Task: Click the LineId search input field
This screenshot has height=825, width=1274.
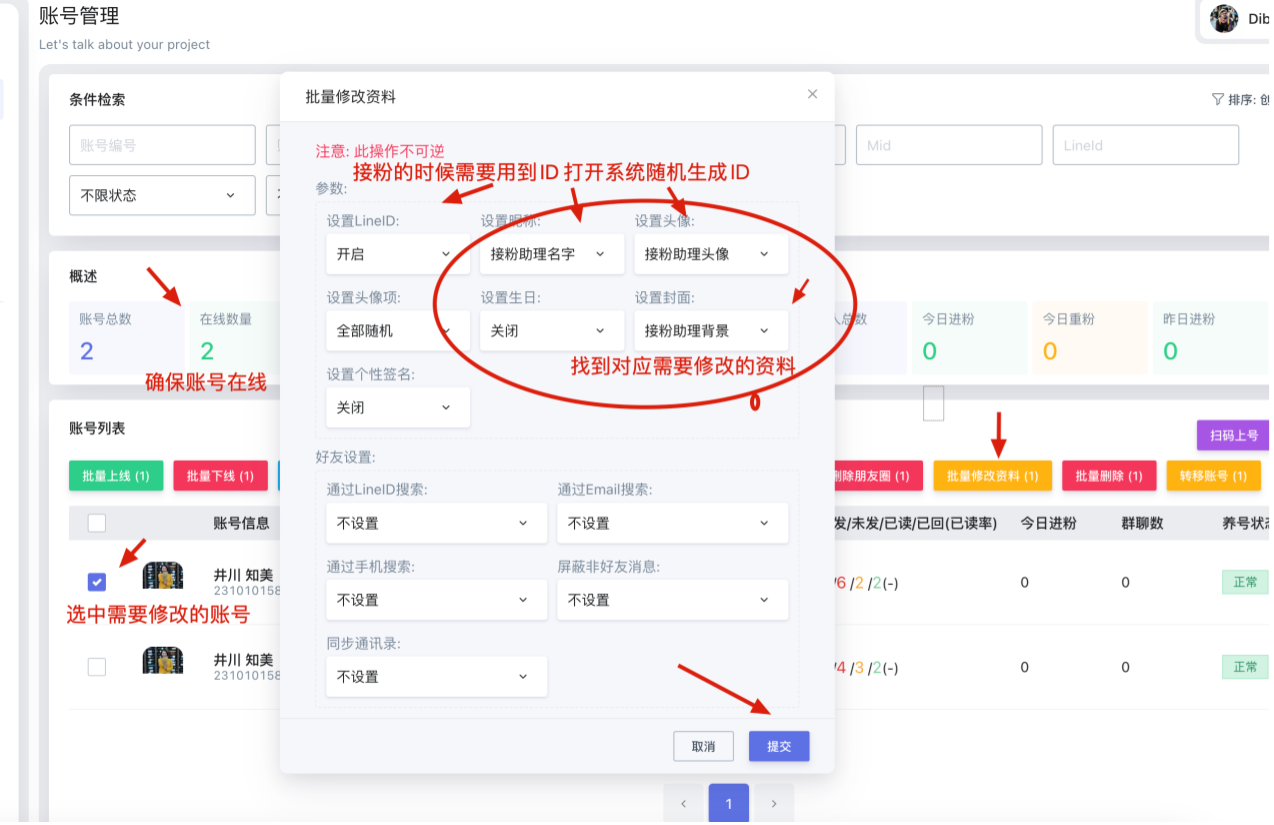Action: (1146, 144)
